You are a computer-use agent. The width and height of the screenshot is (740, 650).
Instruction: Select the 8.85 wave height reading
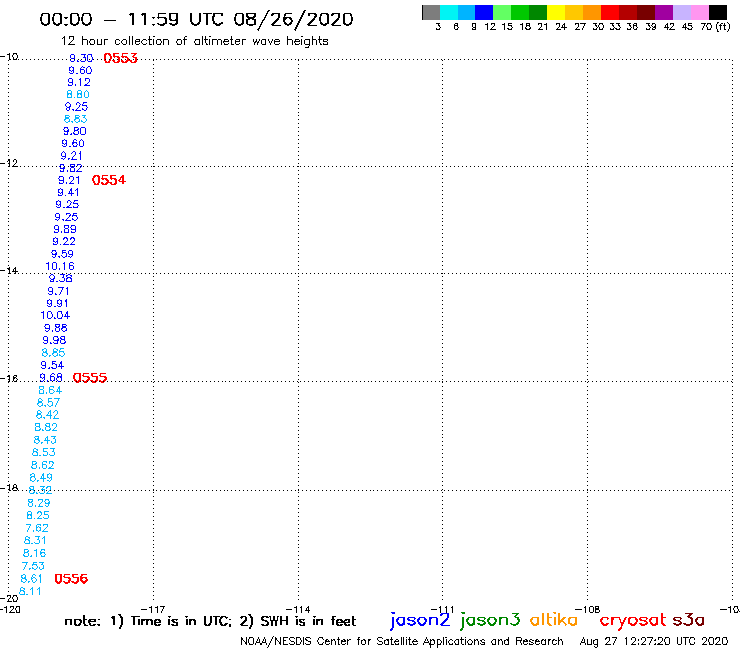[53, 353]
